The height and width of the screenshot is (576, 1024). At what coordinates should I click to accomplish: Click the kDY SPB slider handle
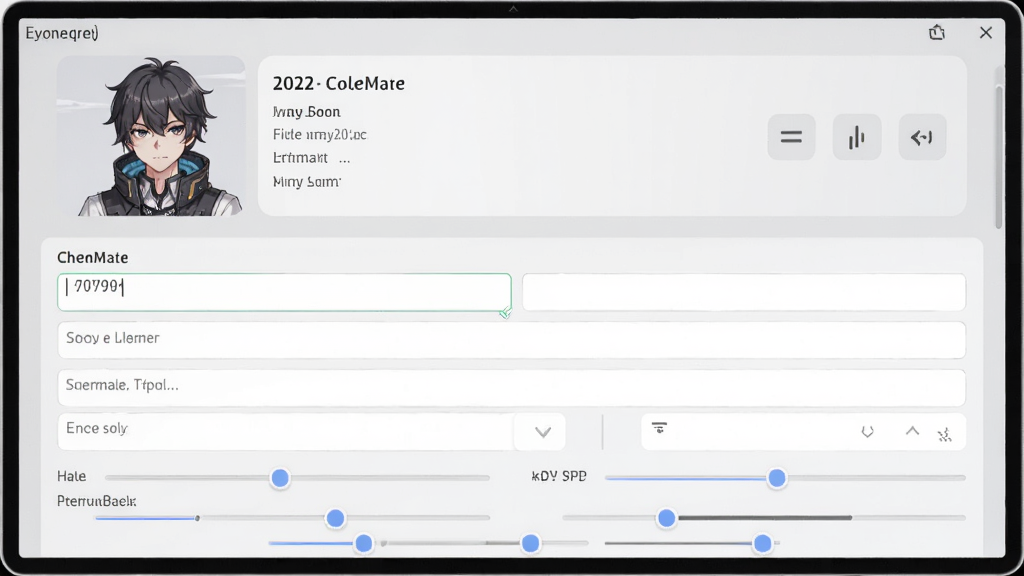tap(776, 478)
